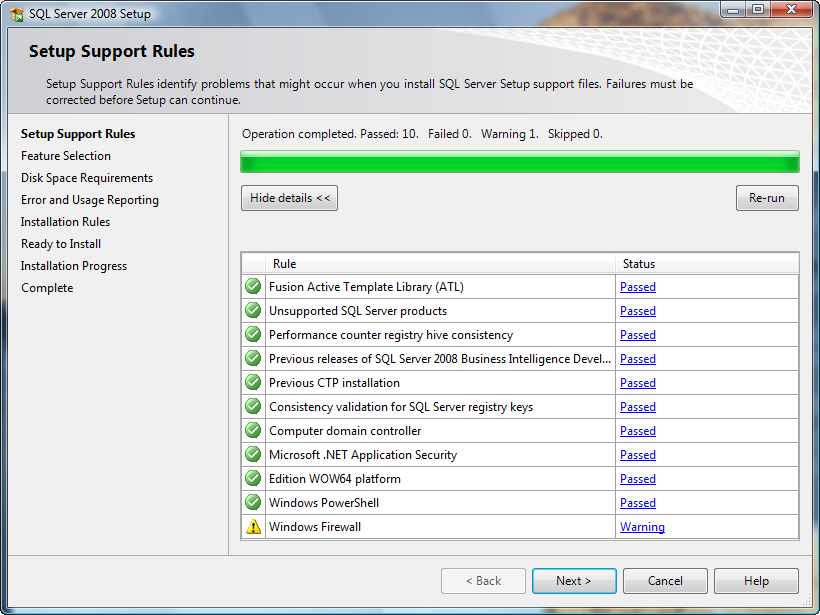The height and width of the screenshot is (615, 820).
Task: Click check icon beside Previous CTP installation
Action: [253, 383]
